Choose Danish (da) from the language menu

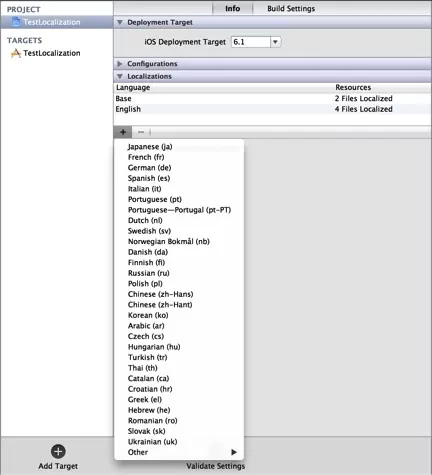(x=179, y=252)
